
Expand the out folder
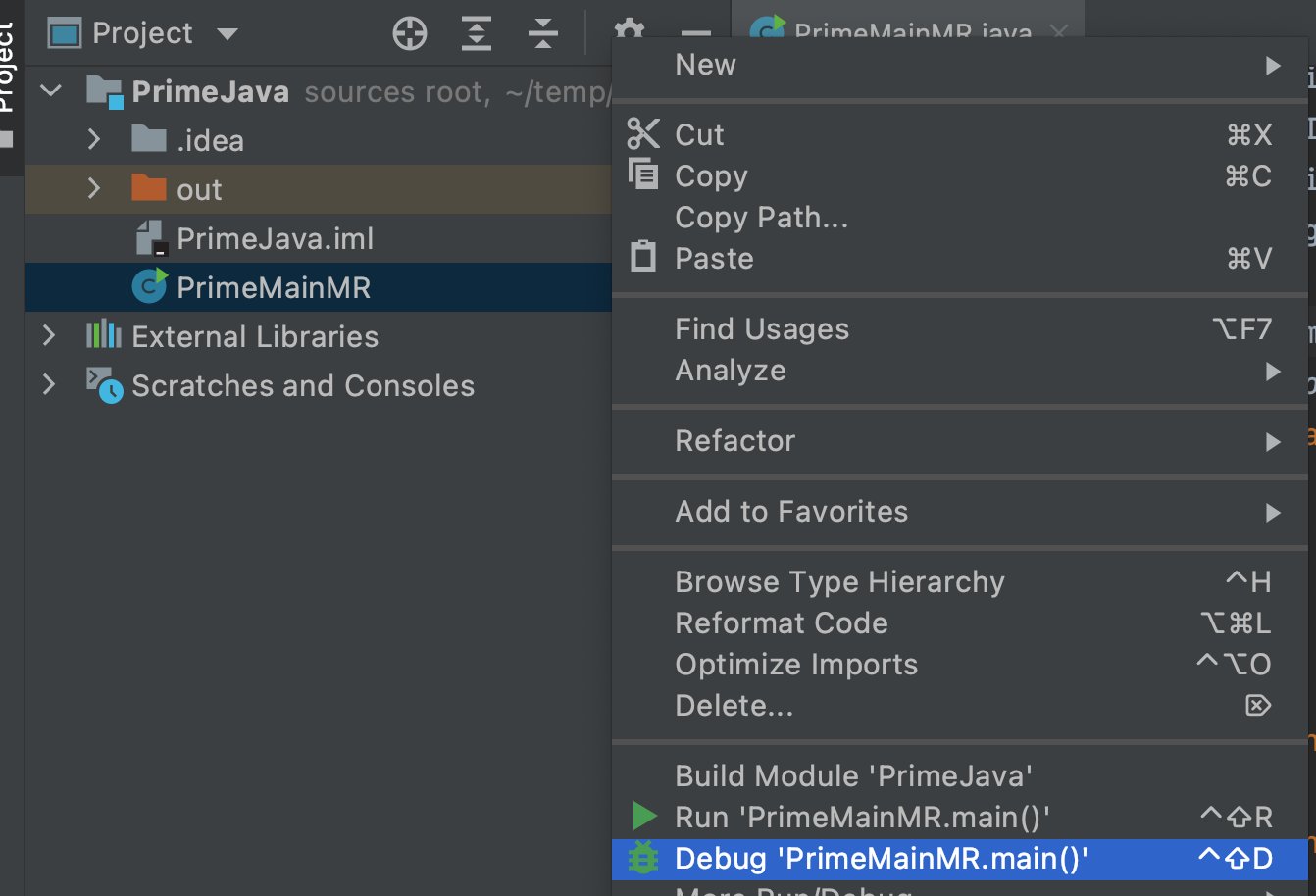(94, 188)
